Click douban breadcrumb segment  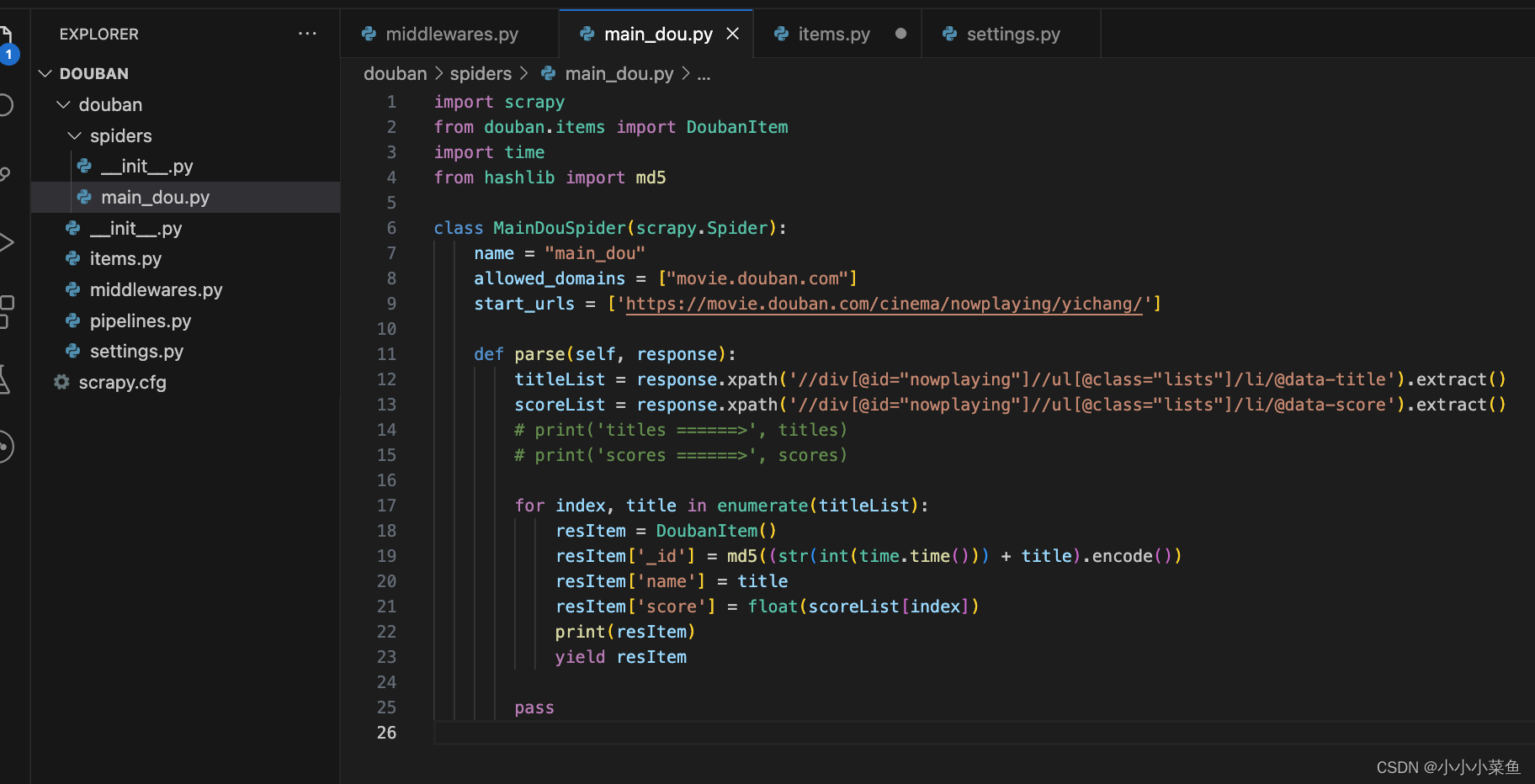(x=396, y=74)
